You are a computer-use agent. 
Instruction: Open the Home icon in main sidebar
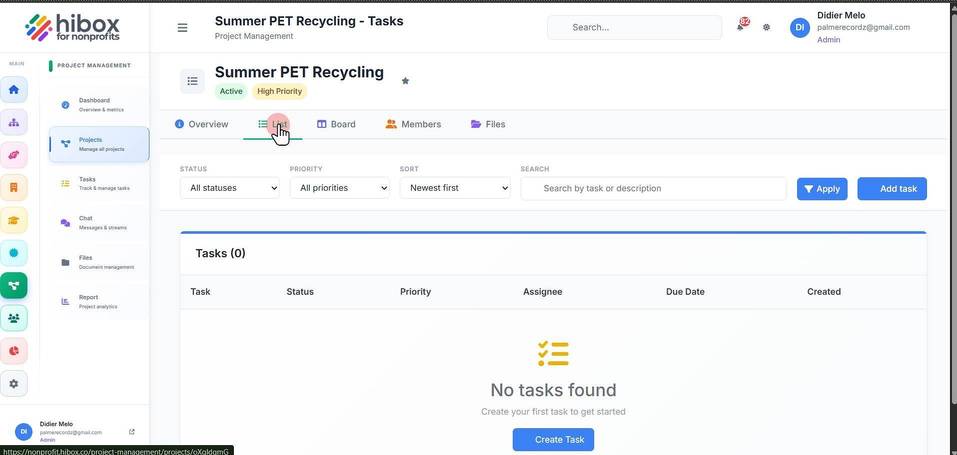click(13, 89)
